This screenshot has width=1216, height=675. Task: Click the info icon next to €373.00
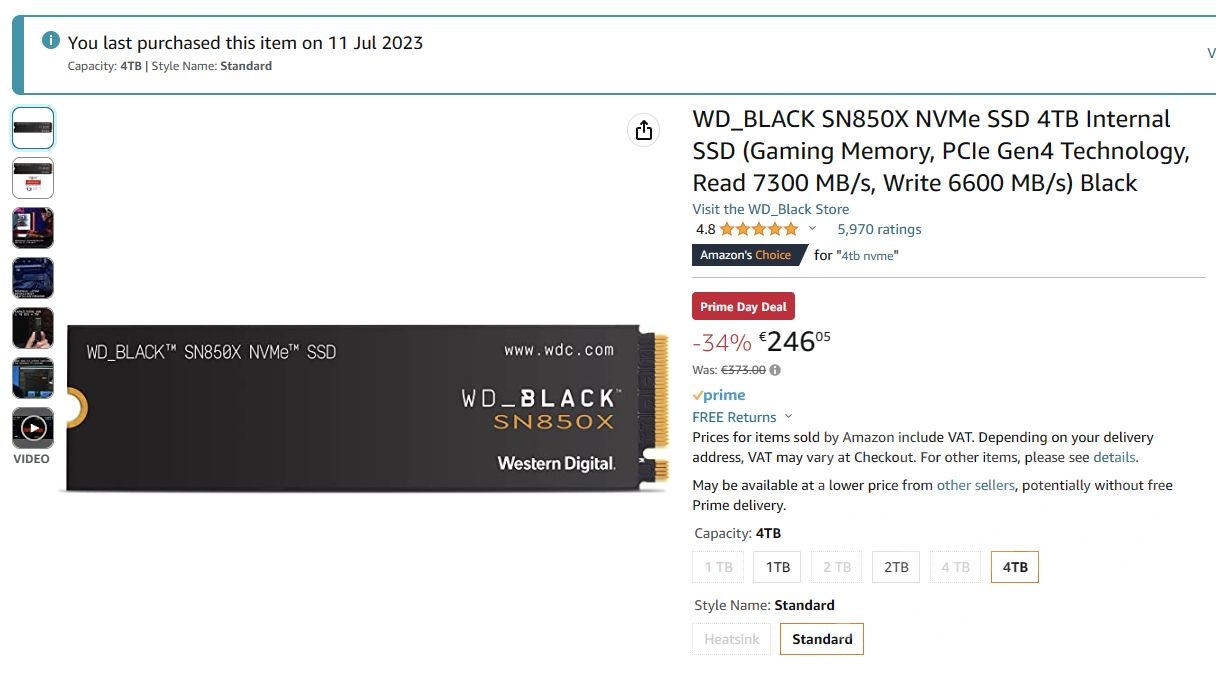pyautogui.click(x=777, y=369)
